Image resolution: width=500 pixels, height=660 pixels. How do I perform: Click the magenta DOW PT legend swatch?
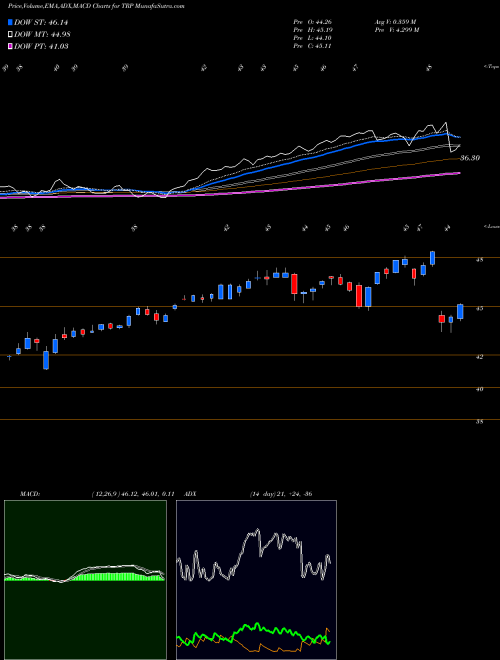coord(10,46)
